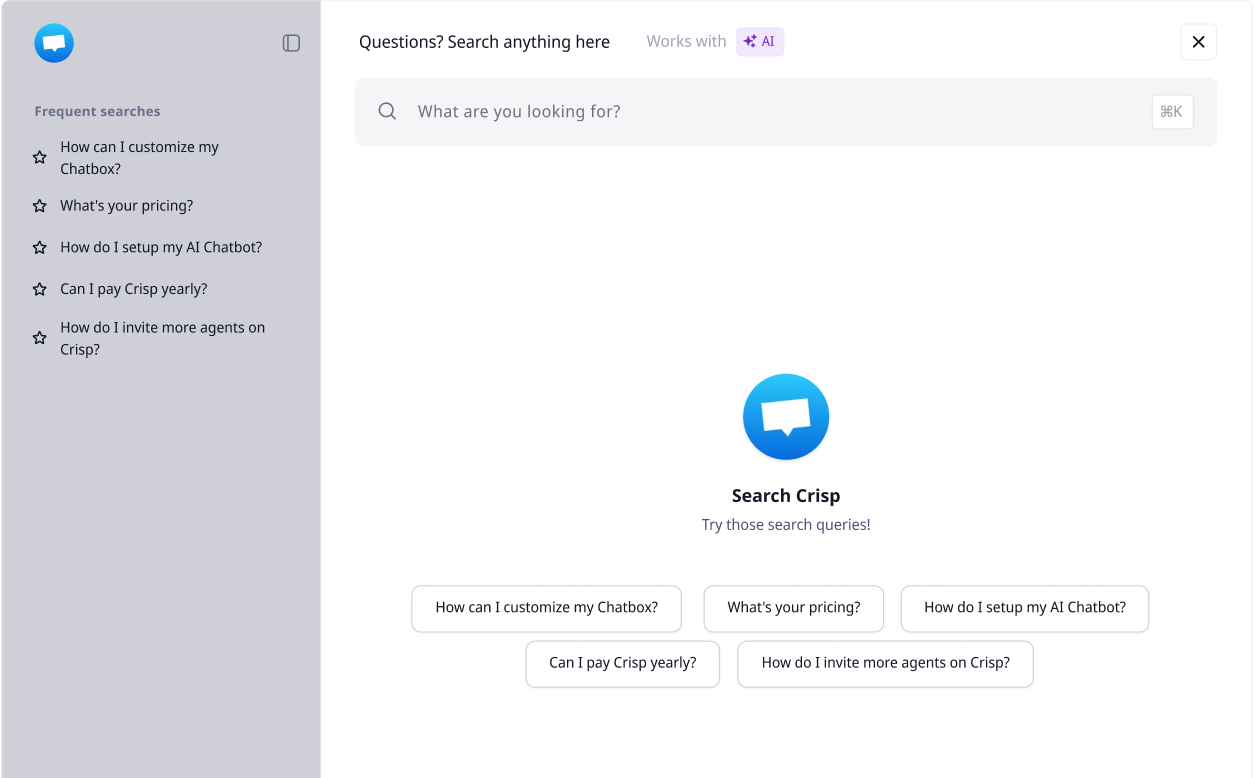Click star beside 'How can I customize my Chatbox?'
The width and height of the screenshot is (1254, 778).
pos(40,157)
